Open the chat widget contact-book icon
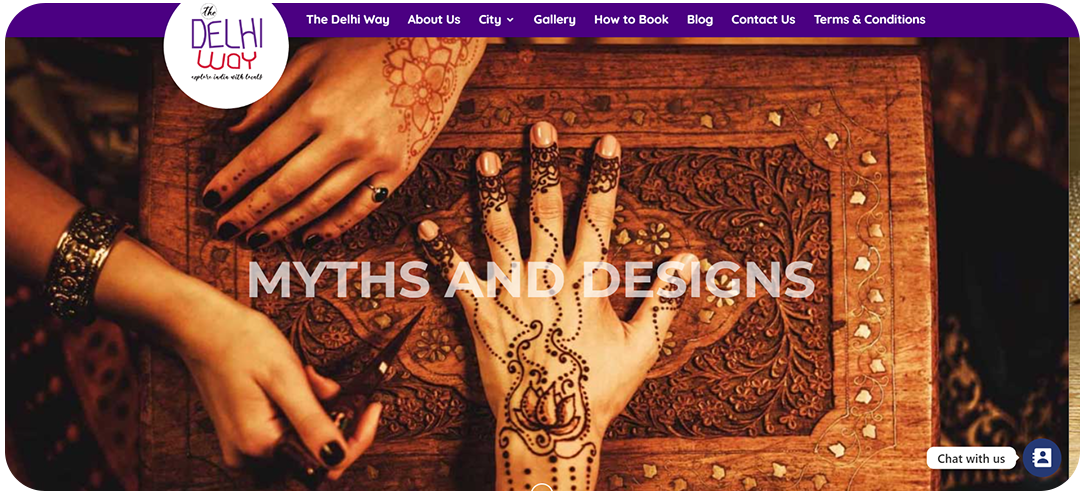 coord(1042,457)
